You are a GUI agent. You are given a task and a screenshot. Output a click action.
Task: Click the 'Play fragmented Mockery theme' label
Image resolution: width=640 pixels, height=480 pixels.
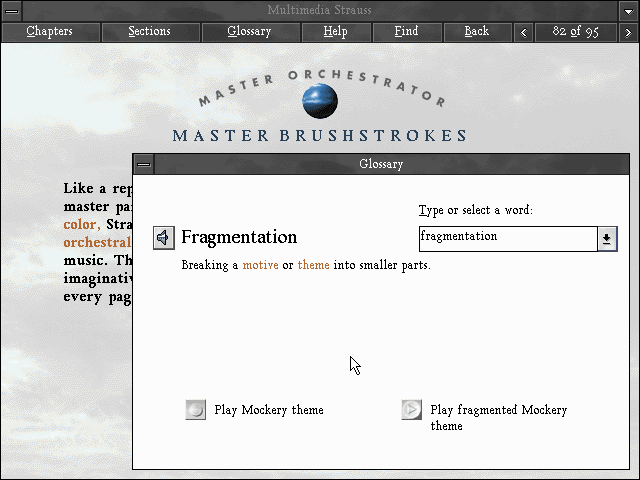(498, 418)
